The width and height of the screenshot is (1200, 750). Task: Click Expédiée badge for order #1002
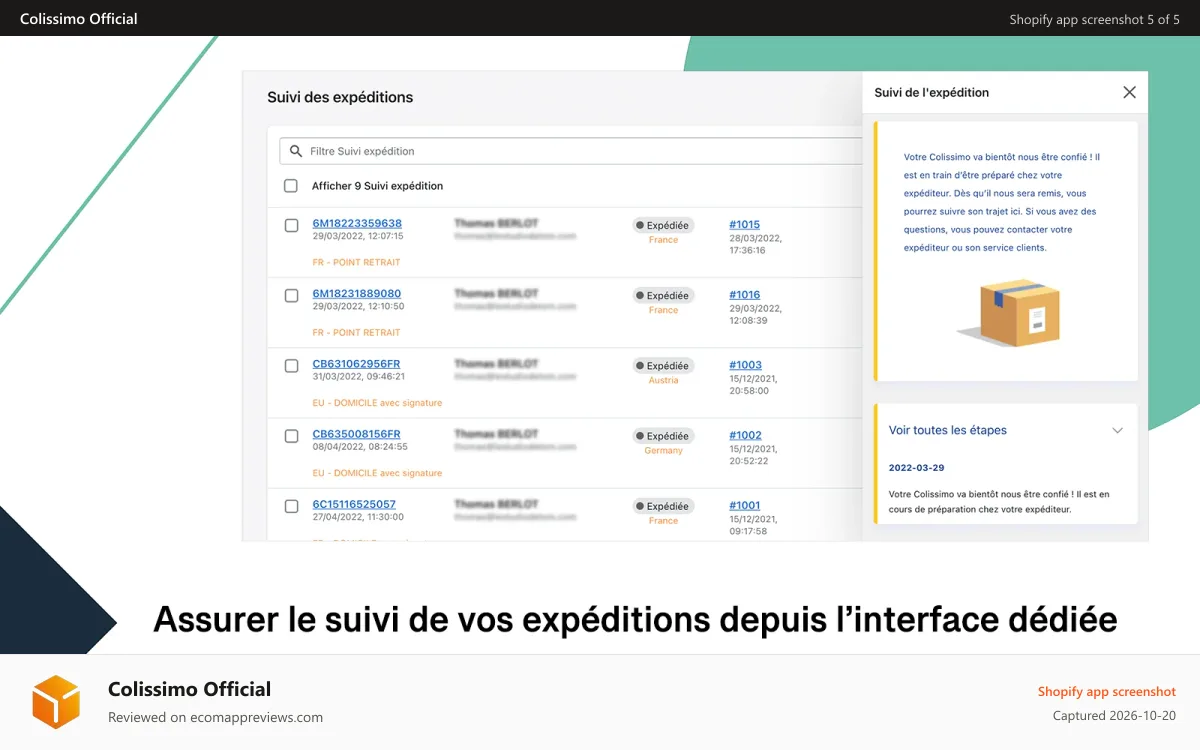click(663, 436)
